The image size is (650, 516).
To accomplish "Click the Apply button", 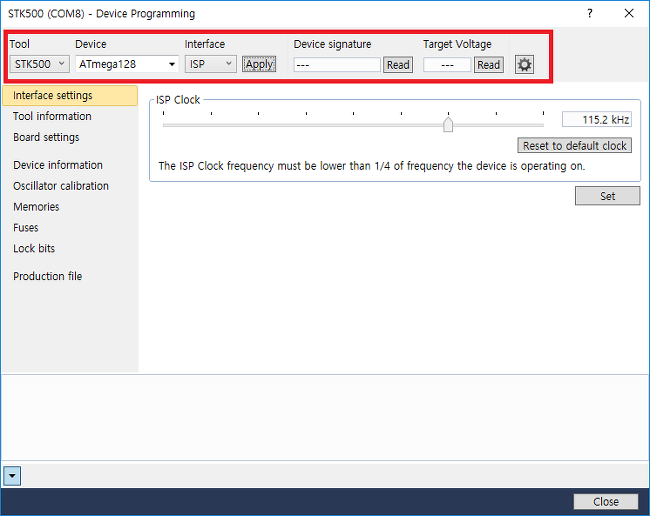I will 259,64.
